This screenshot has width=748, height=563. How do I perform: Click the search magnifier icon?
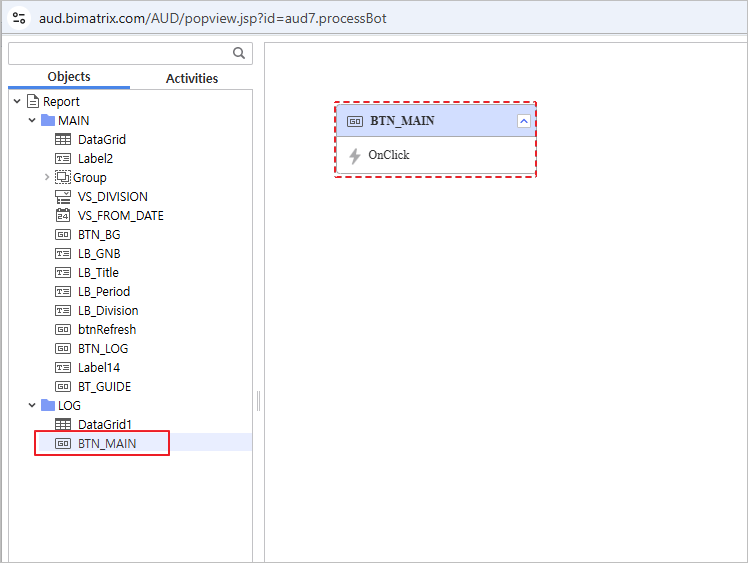click(239, 54)
